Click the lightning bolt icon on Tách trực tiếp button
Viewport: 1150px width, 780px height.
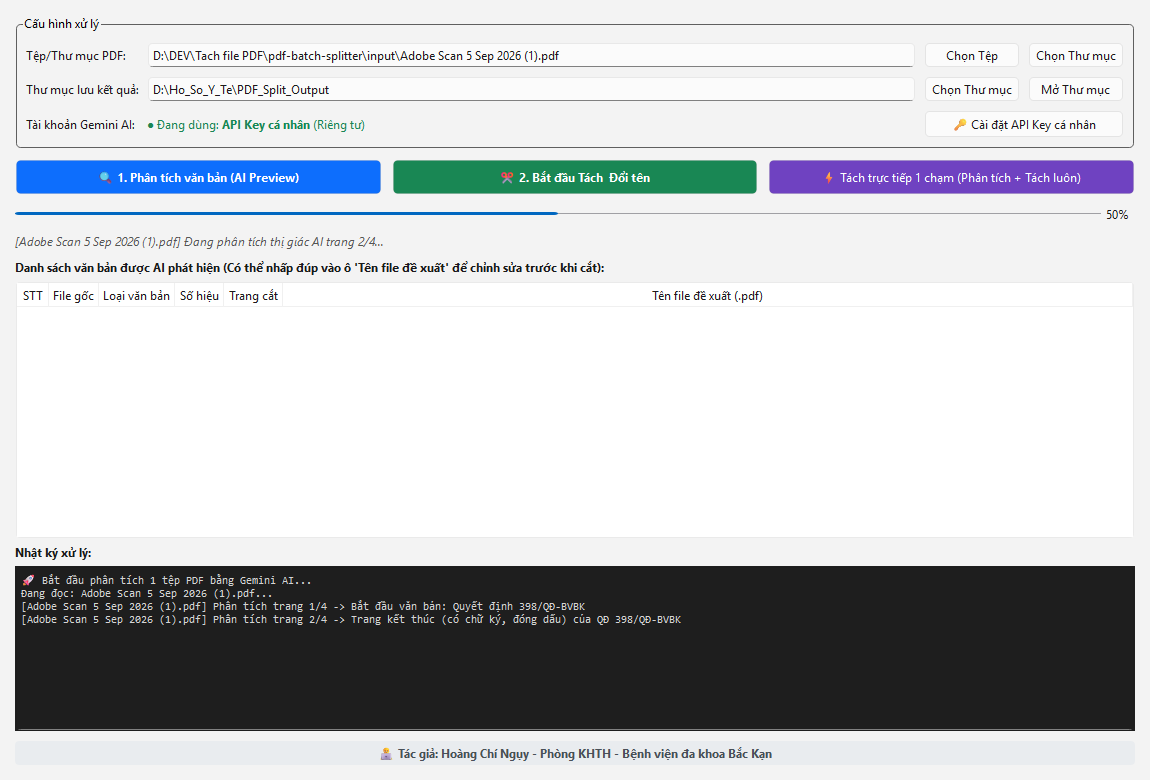click(x=829, y=177)
